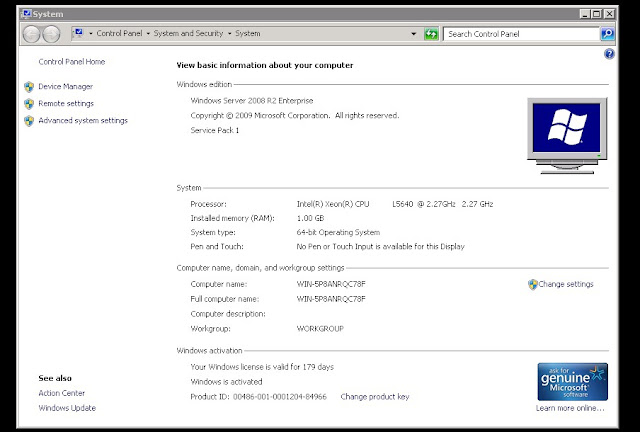Click the Service Pack 1 text
640x432 pixels.
point(215,130)
